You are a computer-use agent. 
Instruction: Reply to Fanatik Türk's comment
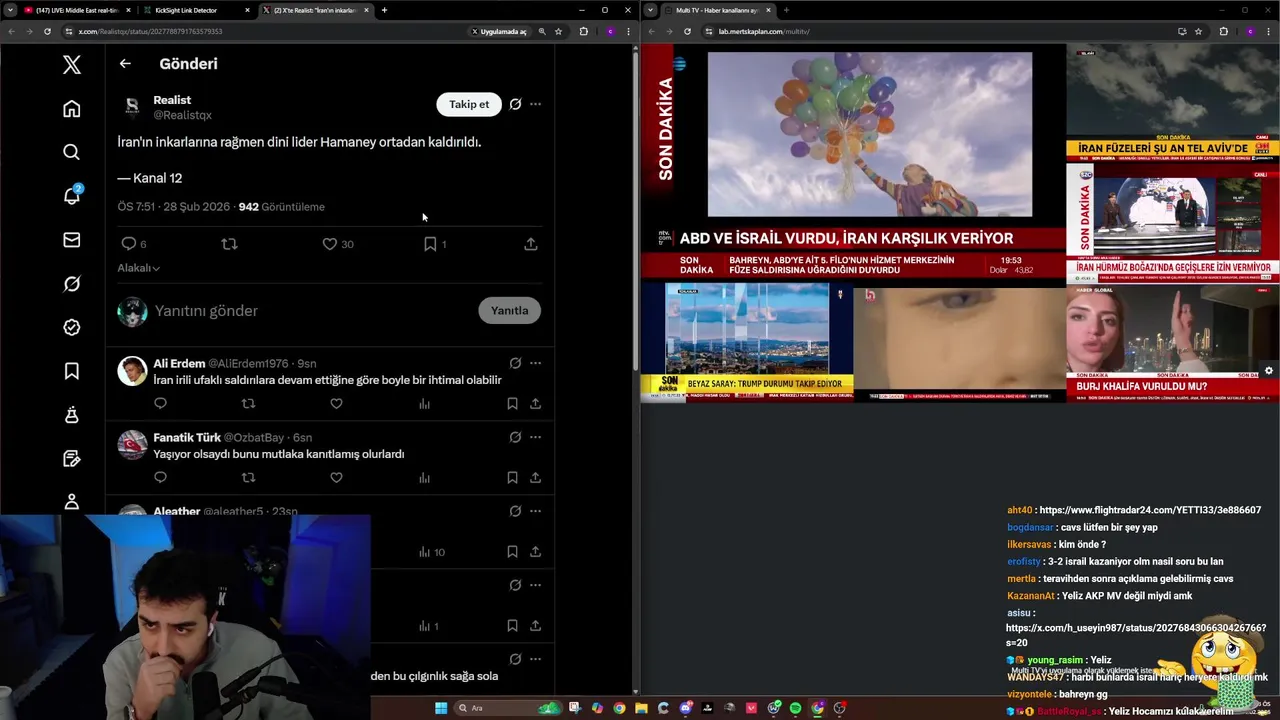(160, 478)
